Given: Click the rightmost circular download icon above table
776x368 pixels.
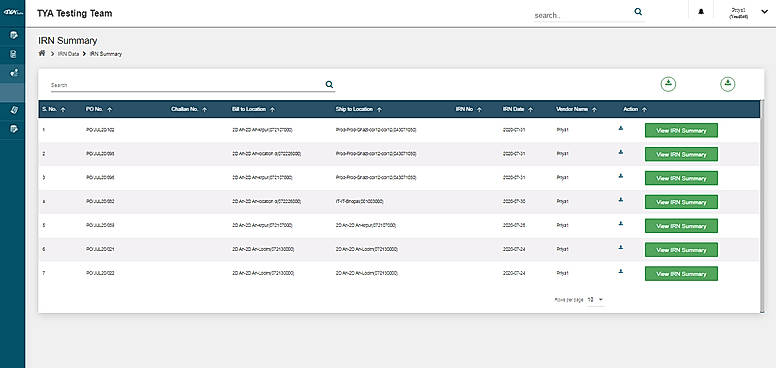Looking at the screenshot, I should click(728, 84).
